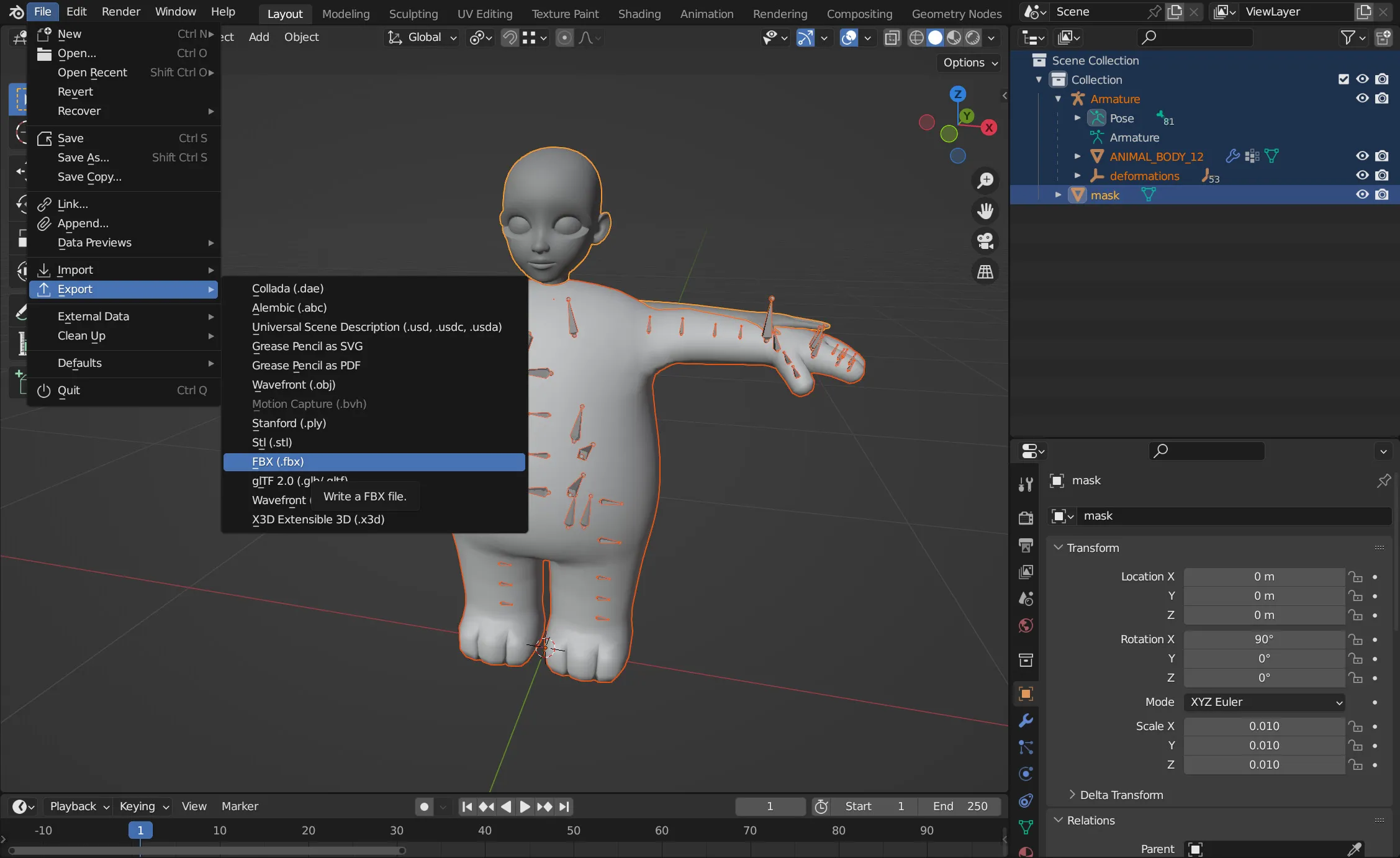The image size is (1400, 858).
Task: Toggle auto keying record button
Action: pyautogui.click(x=424, y=806)
